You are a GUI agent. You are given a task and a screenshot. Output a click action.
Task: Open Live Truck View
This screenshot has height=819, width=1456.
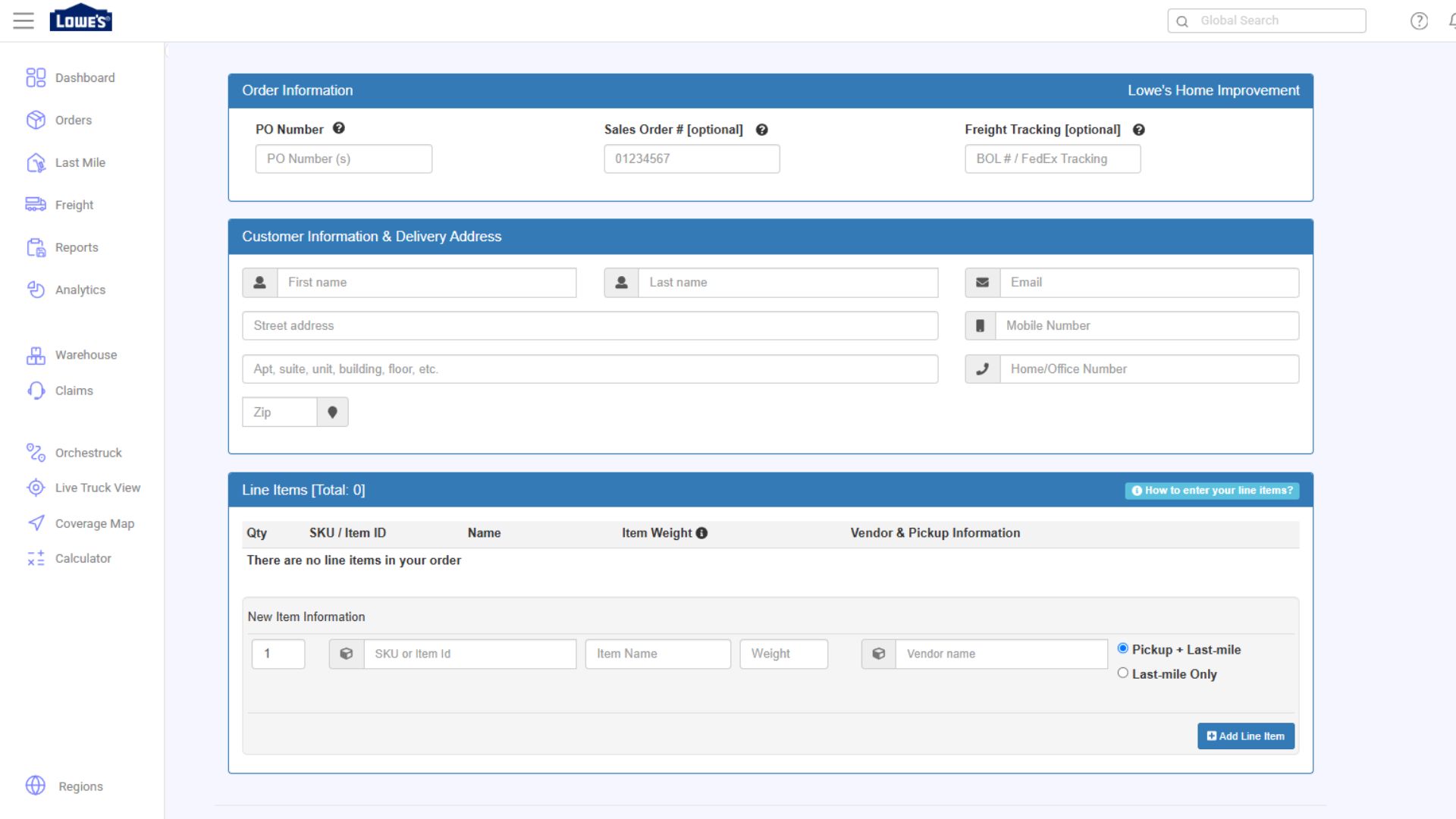click(36, 488)
